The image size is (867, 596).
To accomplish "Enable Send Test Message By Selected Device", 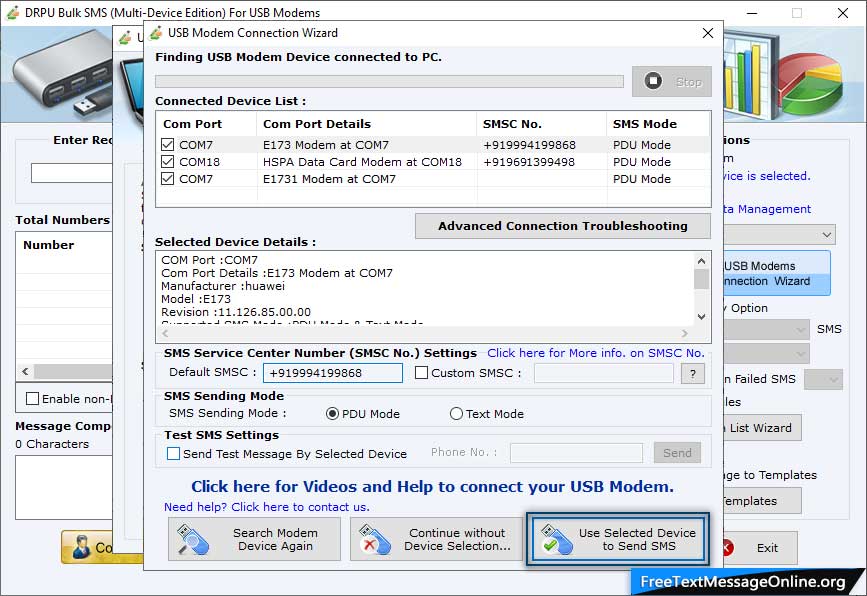I will [173, 454].
